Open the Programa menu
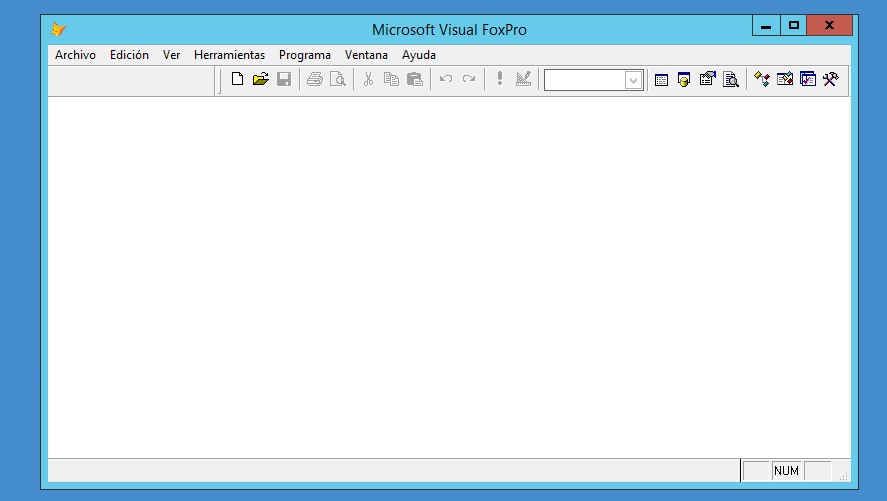 (x=304, y=55)
